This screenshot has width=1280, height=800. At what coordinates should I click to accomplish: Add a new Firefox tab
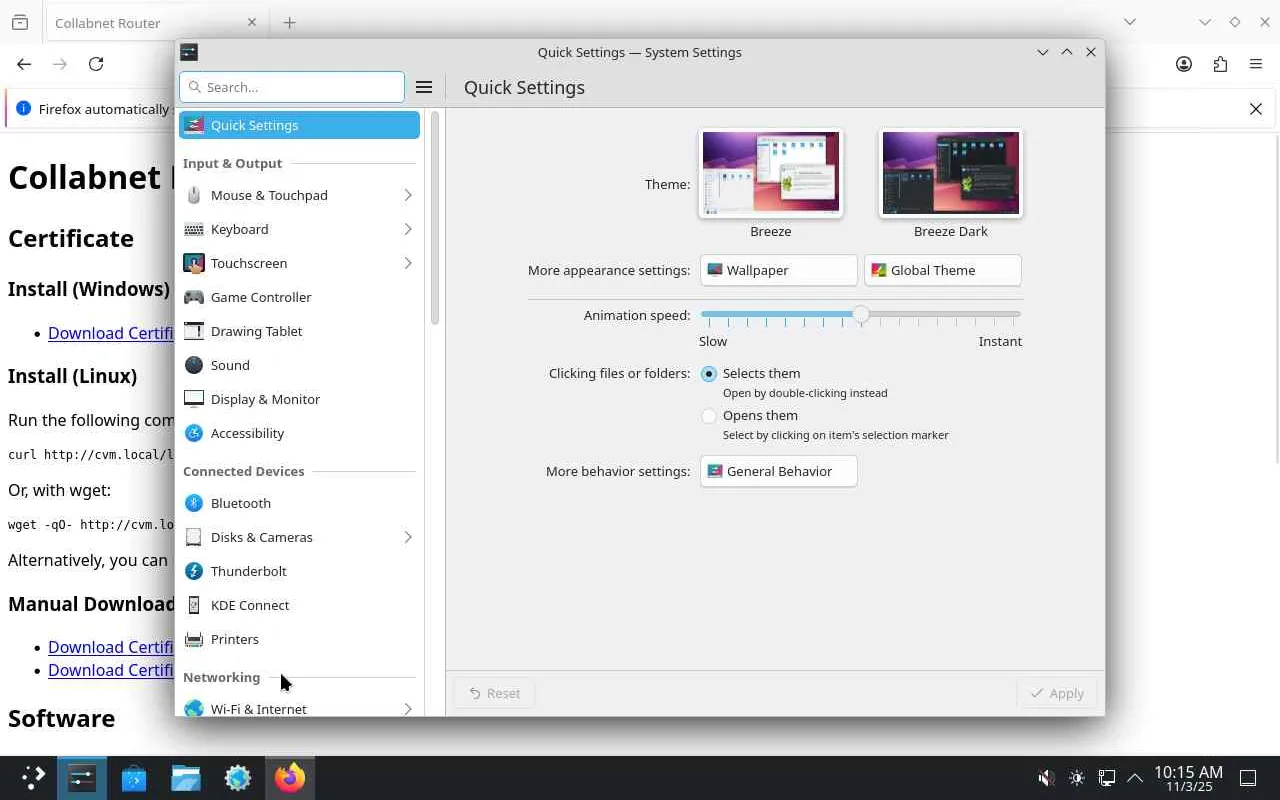pos(289,22)
